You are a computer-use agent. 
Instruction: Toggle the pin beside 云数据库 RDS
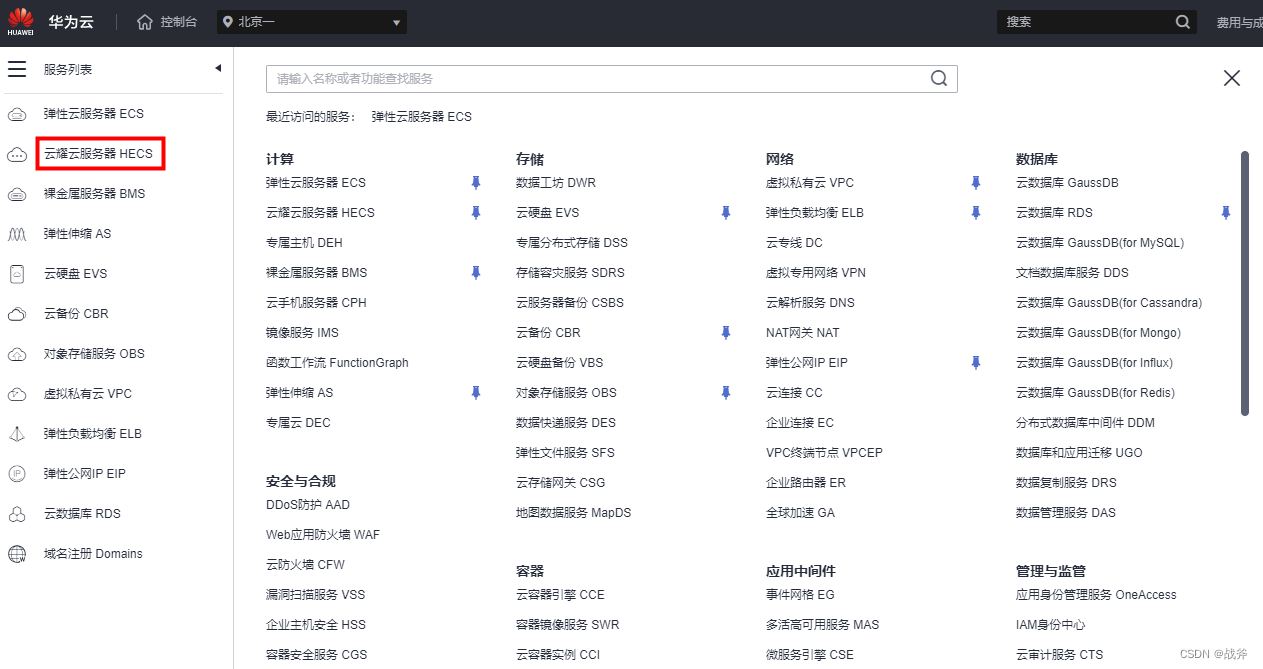coord(1226,212)
